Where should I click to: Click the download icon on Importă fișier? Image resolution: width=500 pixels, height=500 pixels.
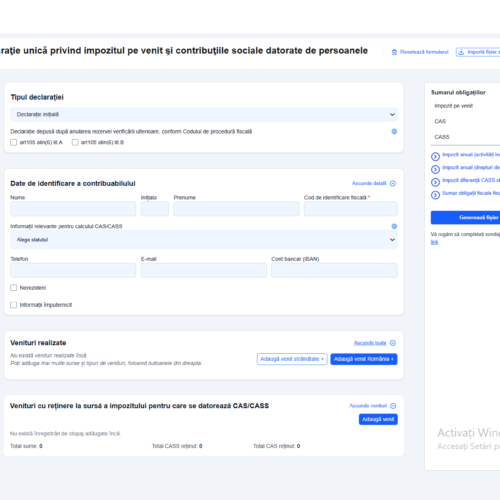pyautogui.click(x=461, y=52)
